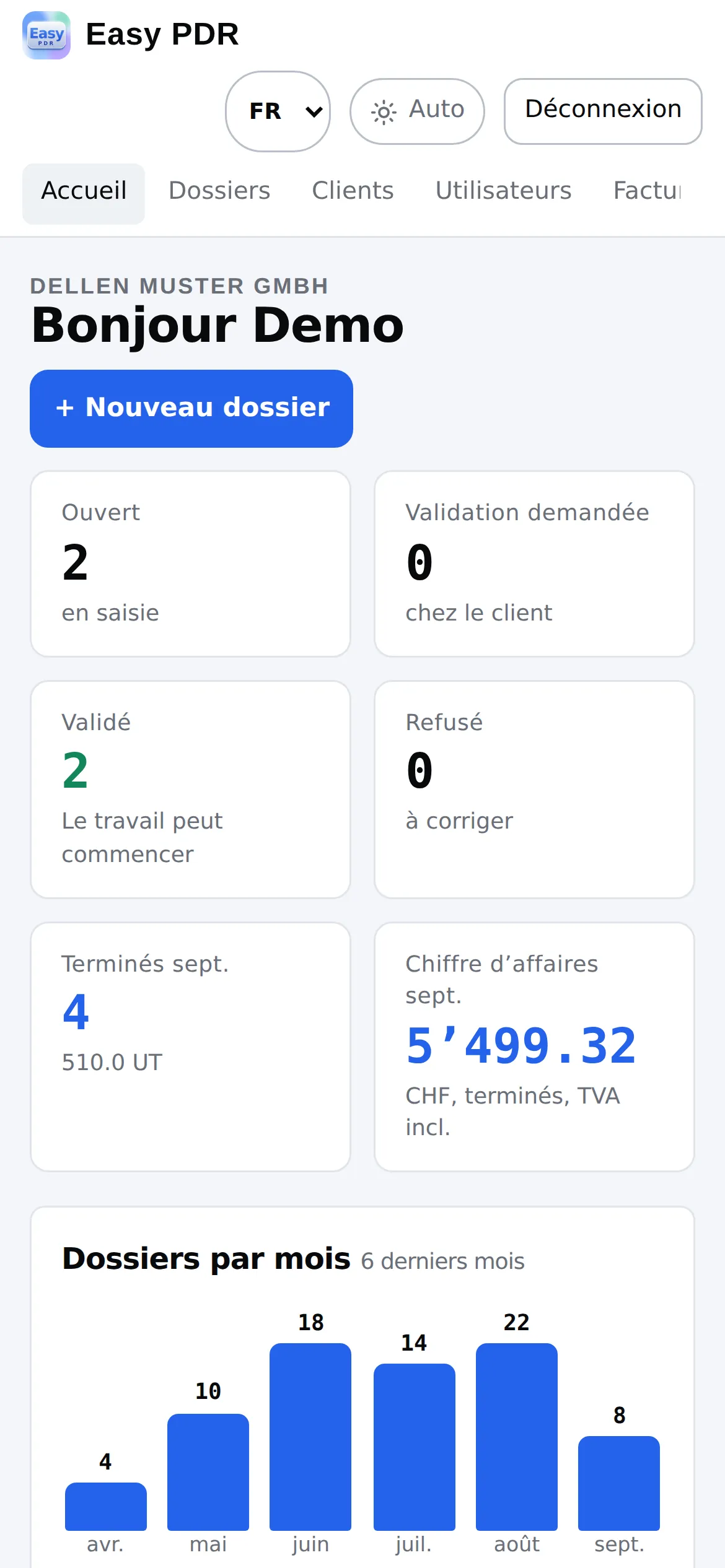Image resolution: width=725 pixels, height=1568 pixels.
Task: Open the Ouvert status card
Action: [191, 564]
